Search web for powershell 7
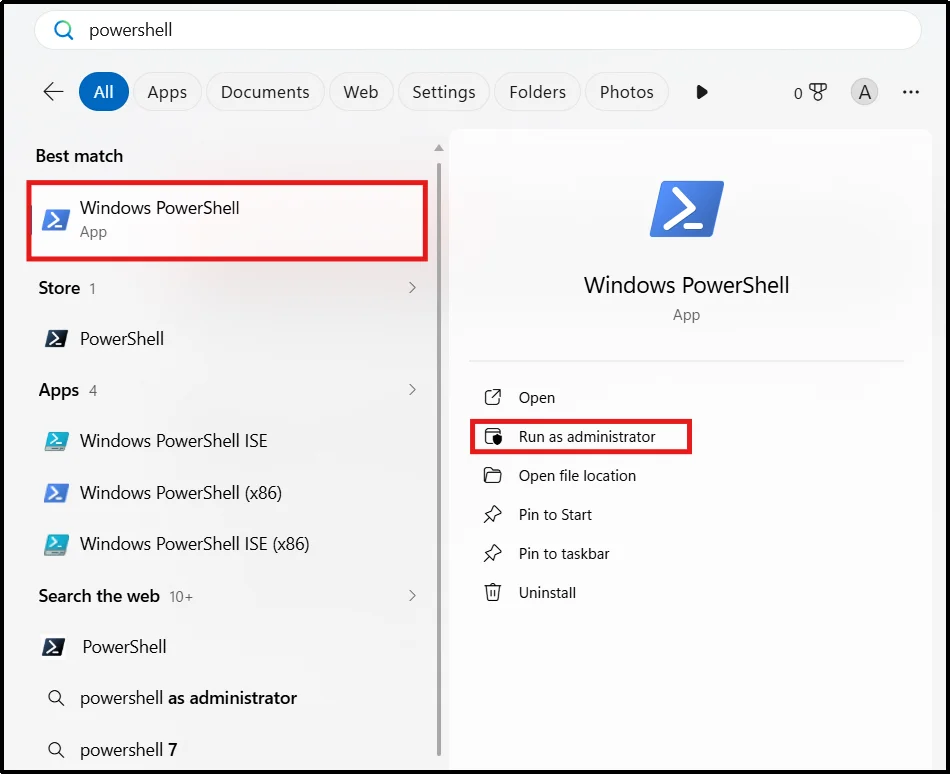 coord(227,750)
